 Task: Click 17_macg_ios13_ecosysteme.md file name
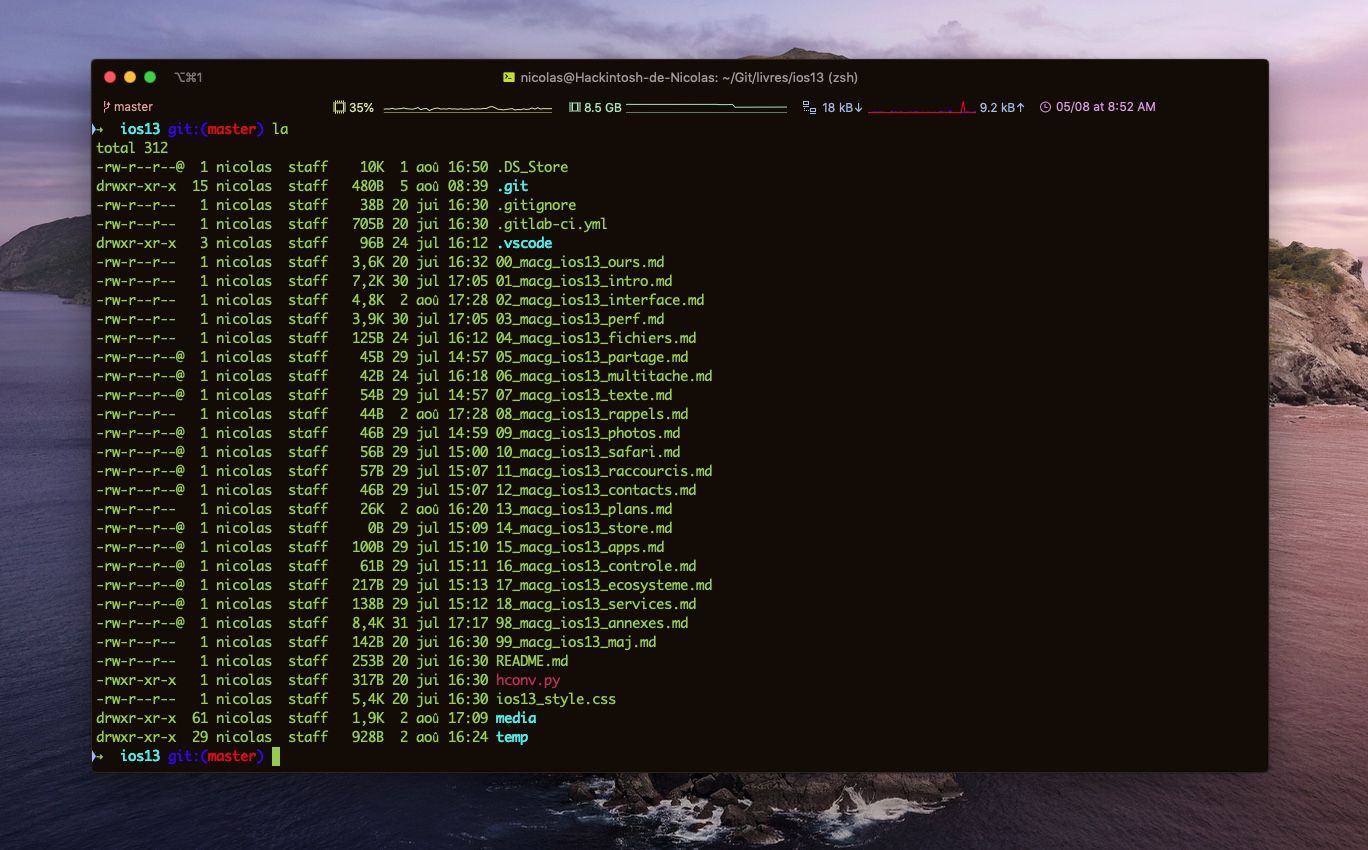604,585
